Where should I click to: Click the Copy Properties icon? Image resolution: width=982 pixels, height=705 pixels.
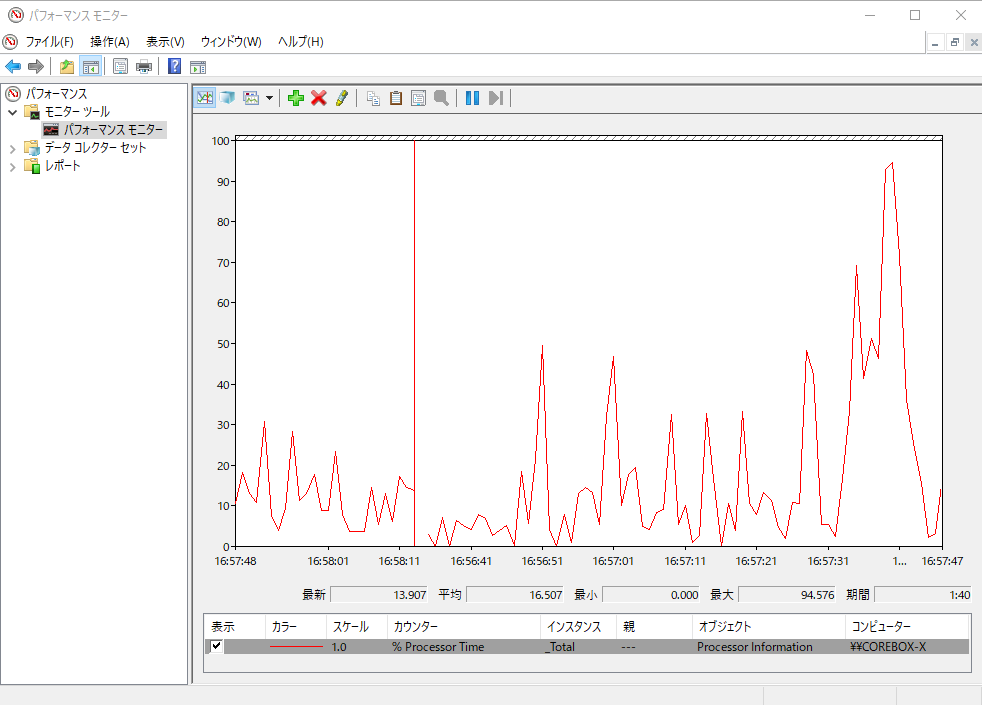(x=373, y=98)
